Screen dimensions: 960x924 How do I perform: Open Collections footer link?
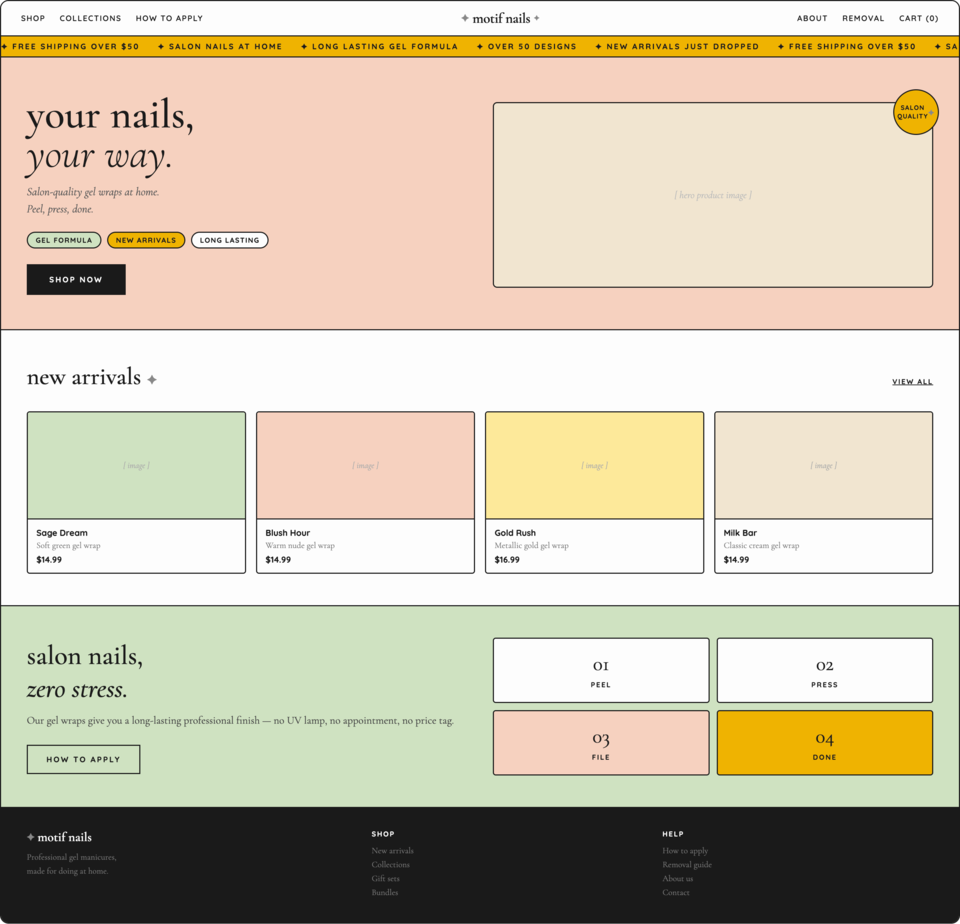click(x=391, y=865)
